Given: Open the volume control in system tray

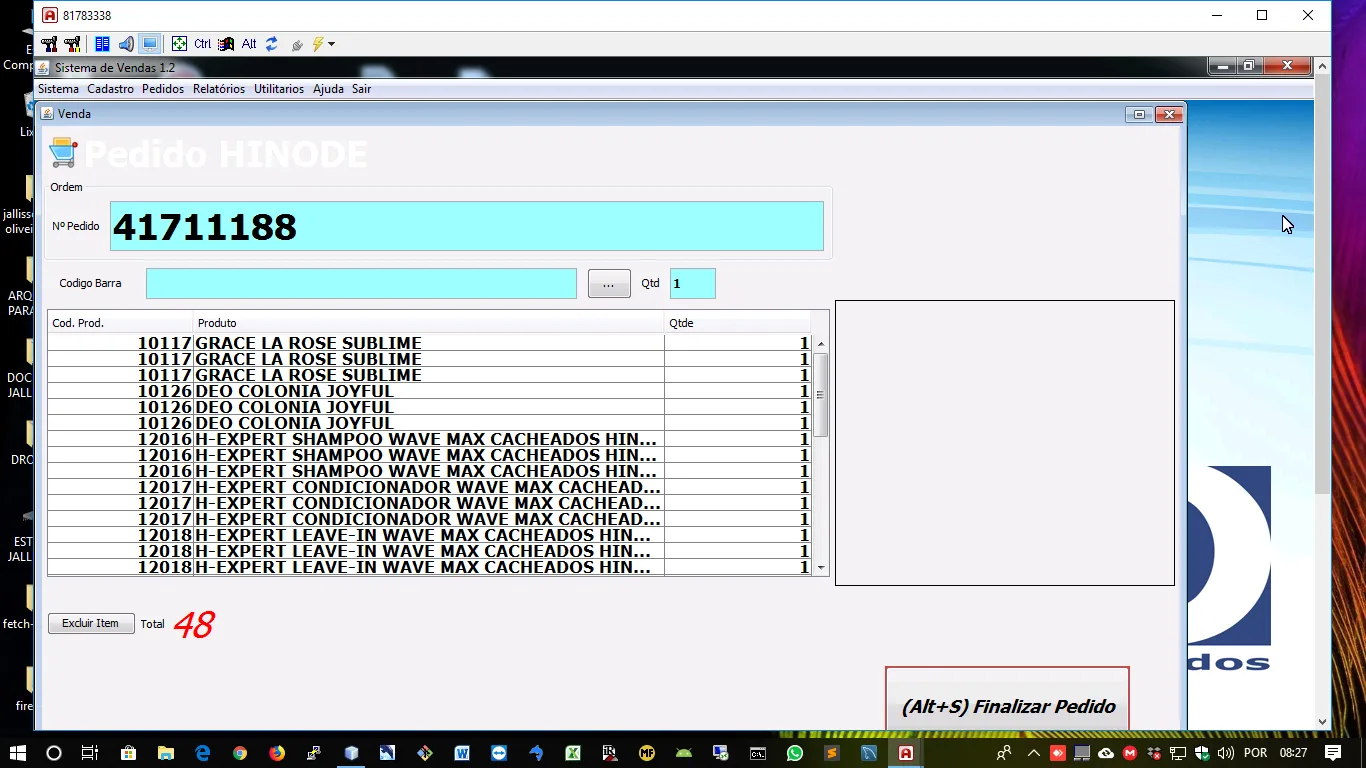Looking at the screenshot, I should 1226,753.
